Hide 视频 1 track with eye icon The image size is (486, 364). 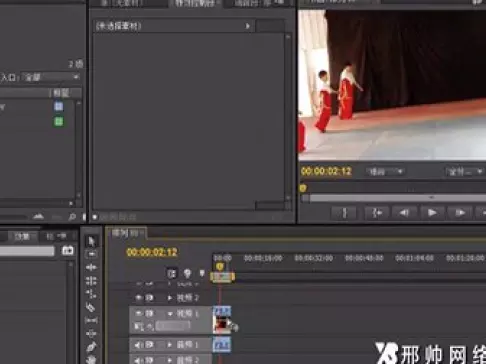[x=139, y=313]
